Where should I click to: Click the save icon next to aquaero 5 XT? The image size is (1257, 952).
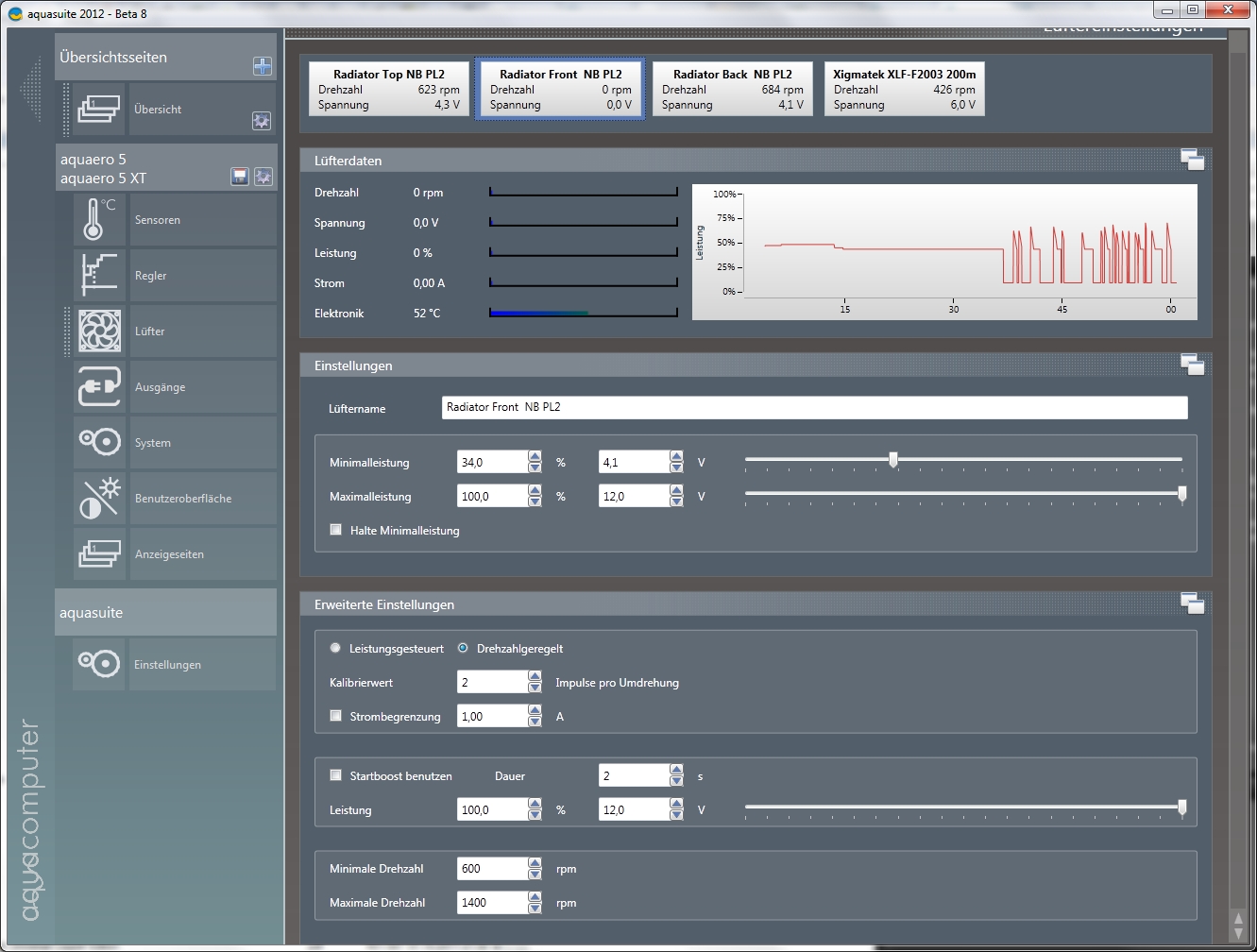tap(240, 177)
